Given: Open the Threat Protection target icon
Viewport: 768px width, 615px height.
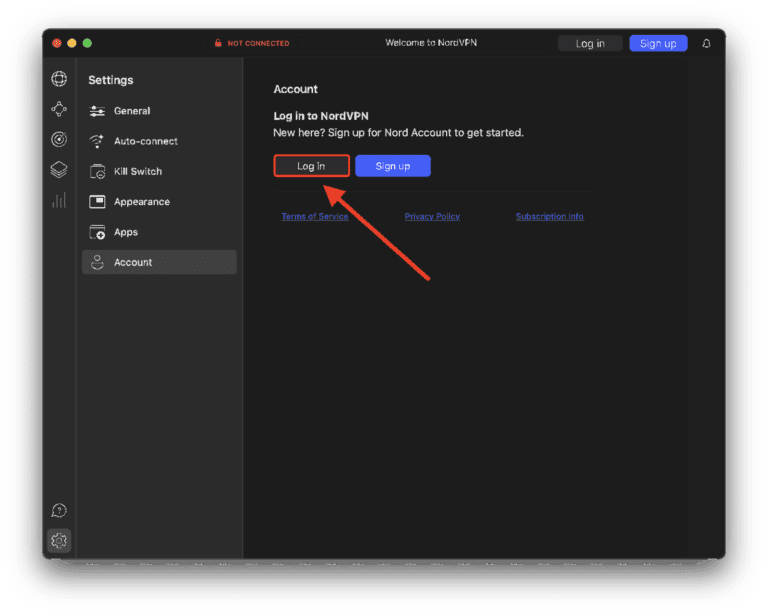Looking at the screenshot, I should click(x=59, y=140).
